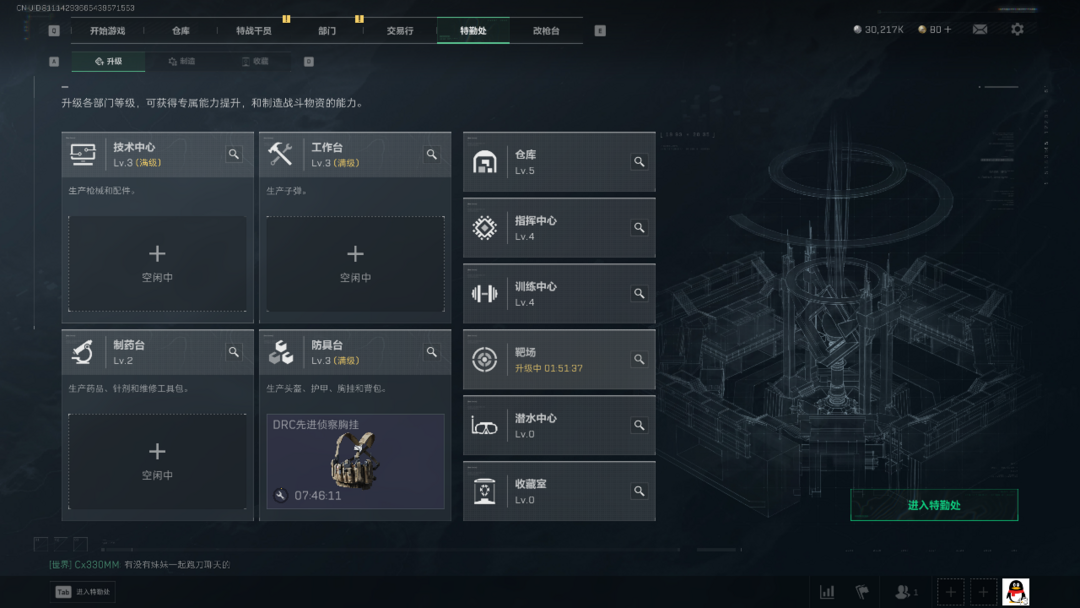This screenshot has height=608, width=1080.
Task: Add production in 制药台 idle slot
Action: pos(157,461)
